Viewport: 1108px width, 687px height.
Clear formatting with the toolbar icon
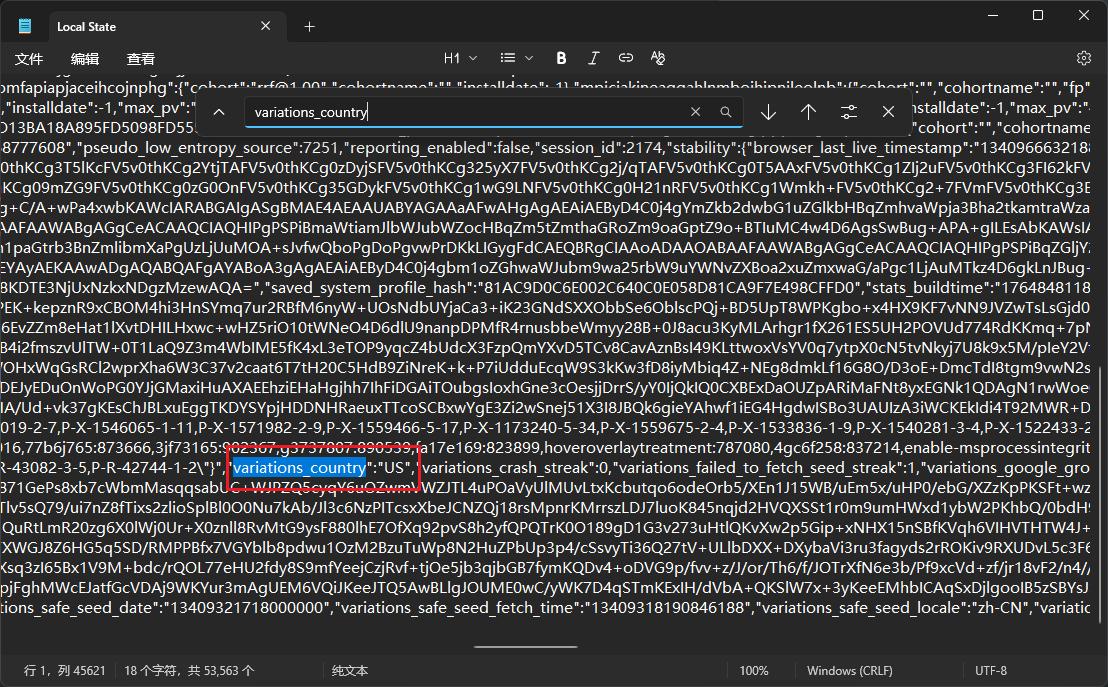(x=658, y=58)
